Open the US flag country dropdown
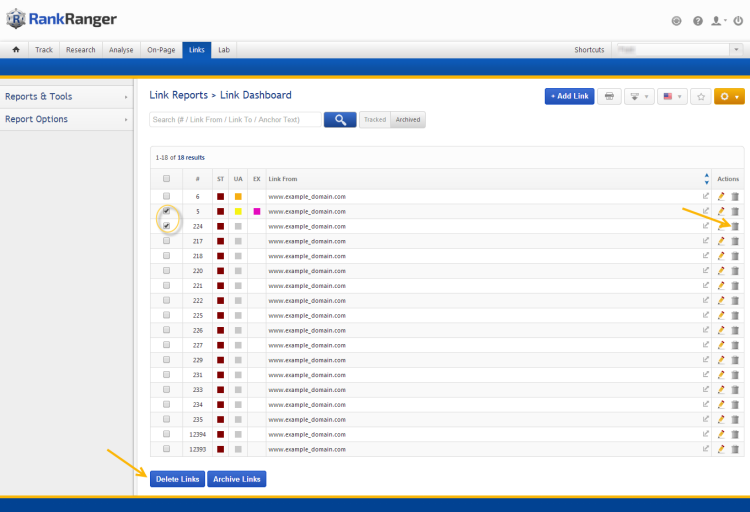The image size is (750, 512). pos(672,96)
